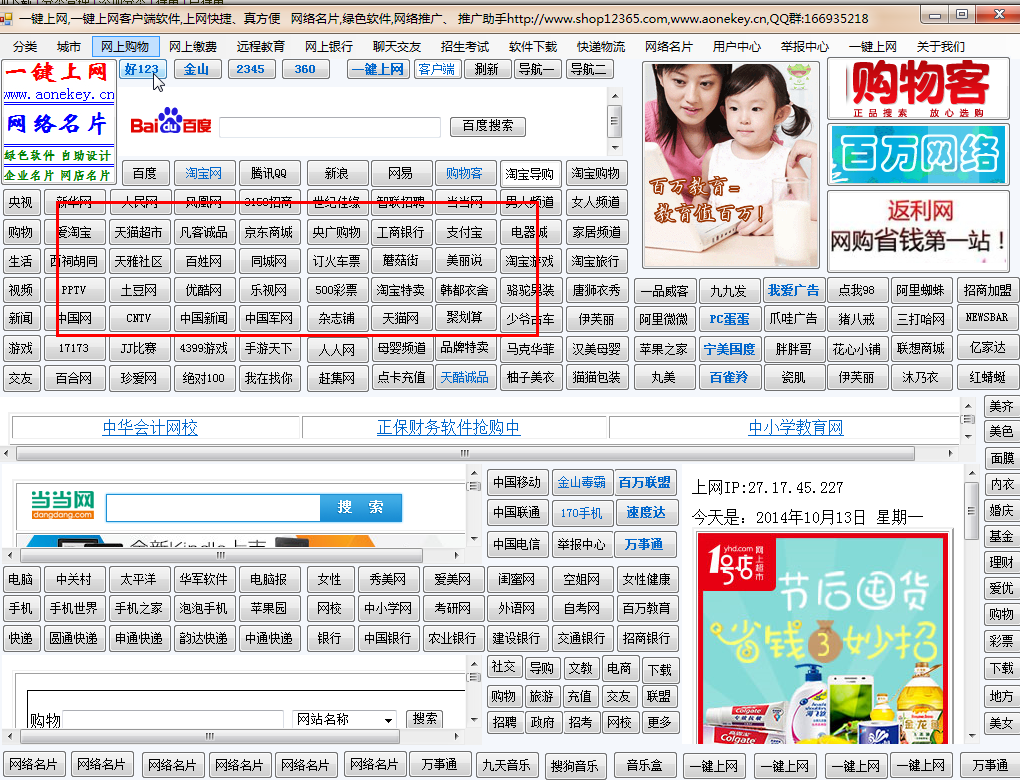Click the blue 搜索 button in 当当网 panel

coord(361,507)
